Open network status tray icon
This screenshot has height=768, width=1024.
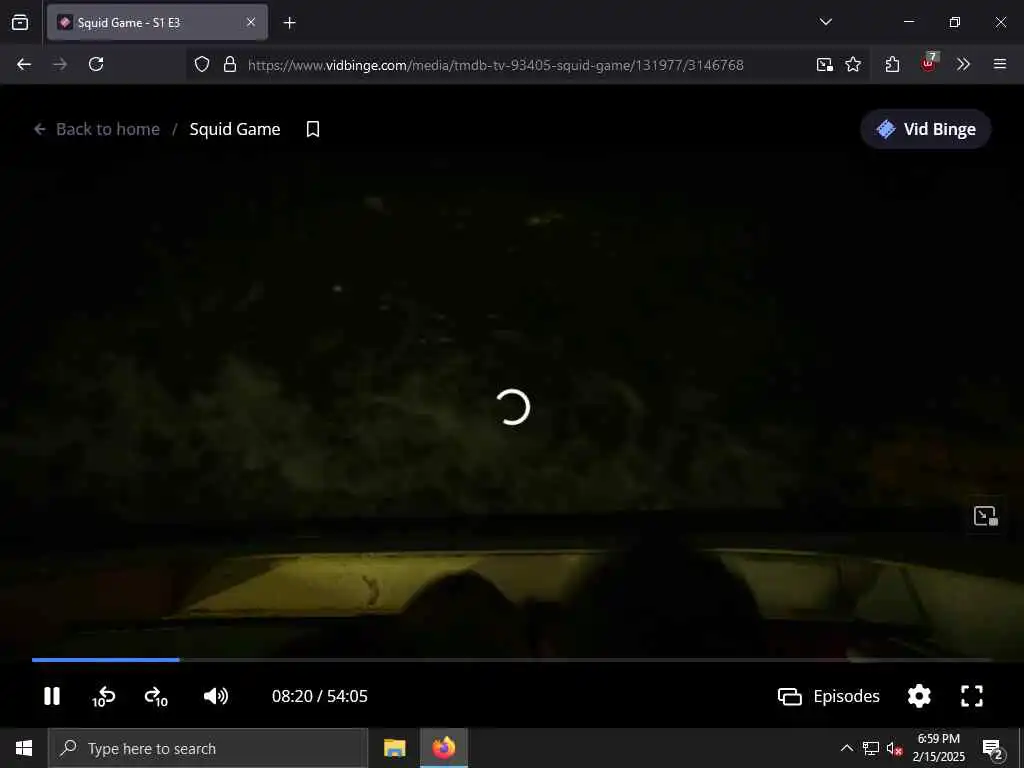(871, 748)
